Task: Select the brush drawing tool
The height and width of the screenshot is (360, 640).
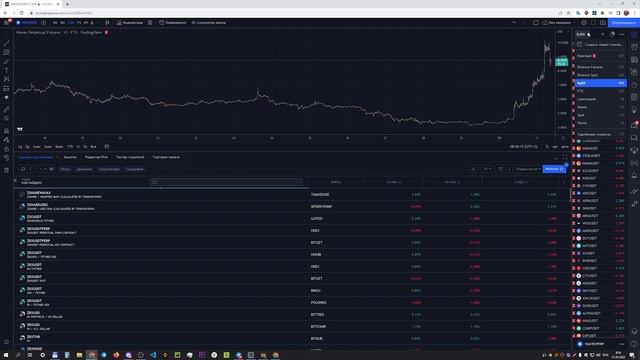Action: click(6, 61)
